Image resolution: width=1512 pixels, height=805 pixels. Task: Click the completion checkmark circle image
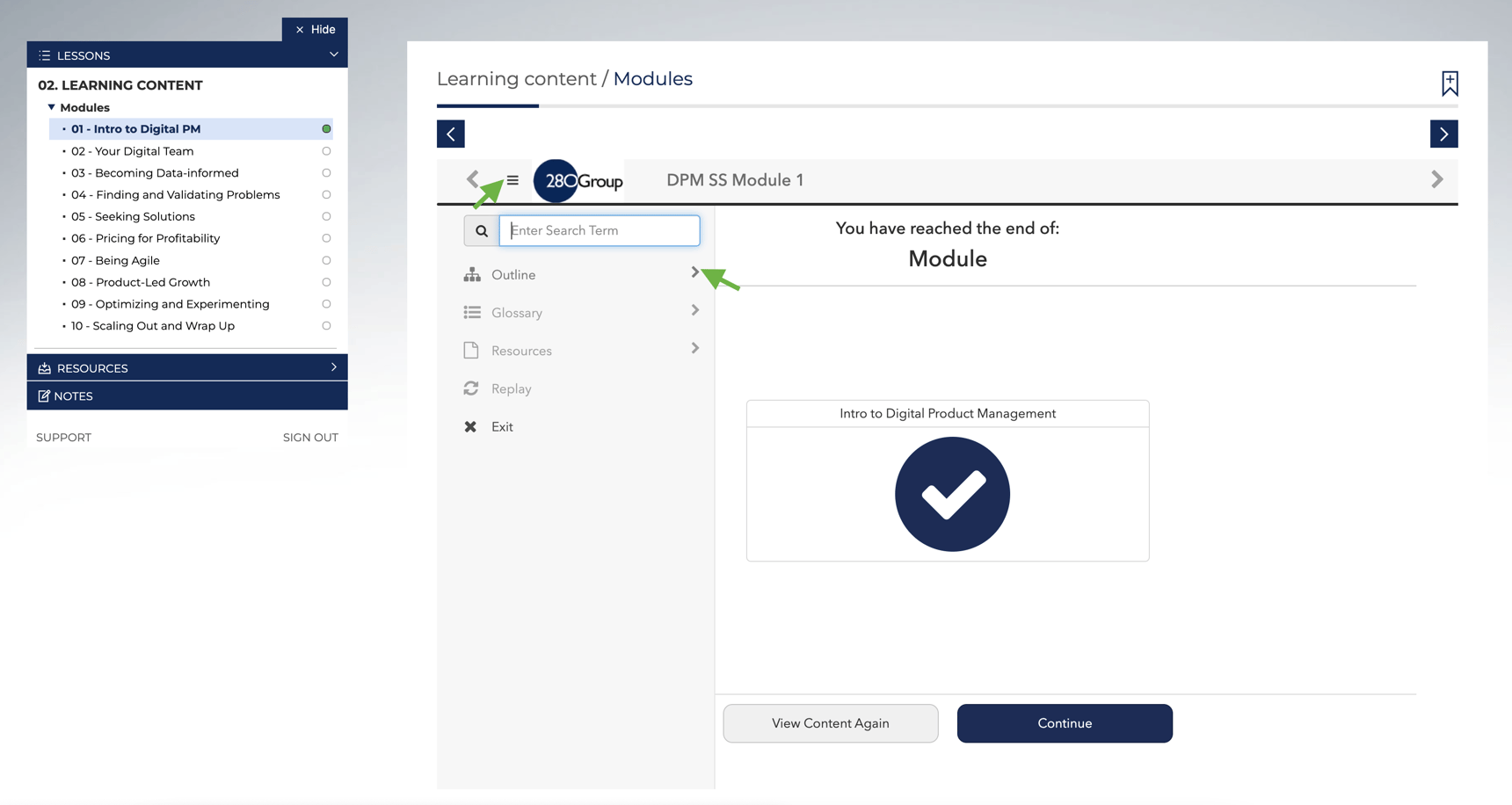point(952,494)
